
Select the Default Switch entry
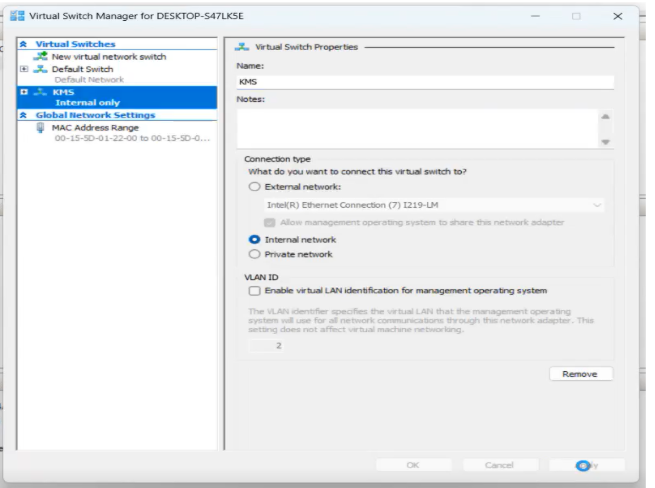click(82, 69)
